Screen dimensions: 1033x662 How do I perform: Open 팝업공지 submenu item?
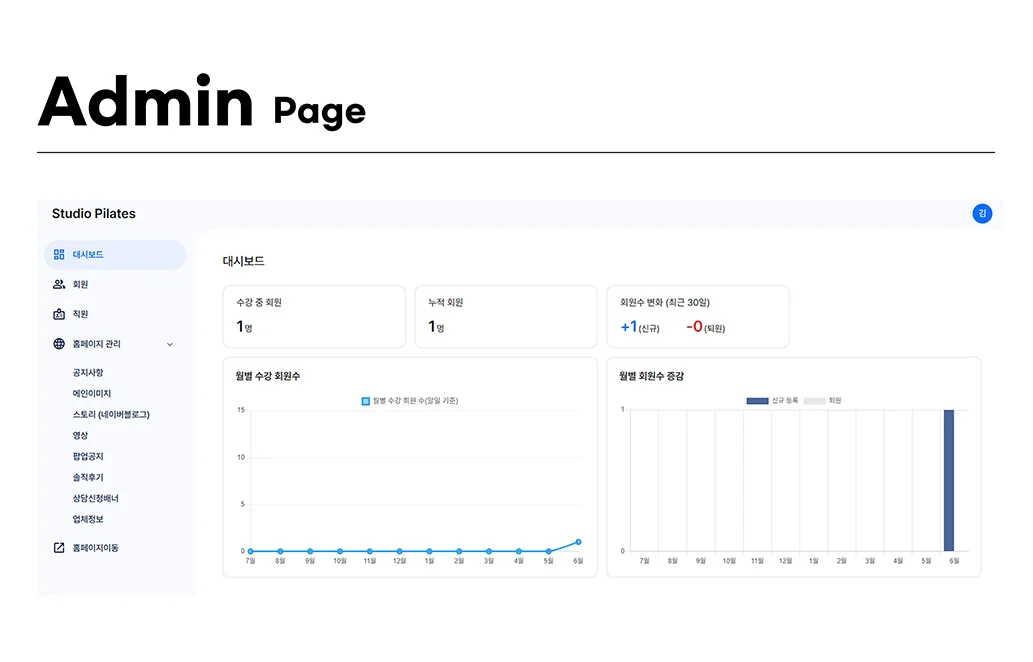coord(88,456)
